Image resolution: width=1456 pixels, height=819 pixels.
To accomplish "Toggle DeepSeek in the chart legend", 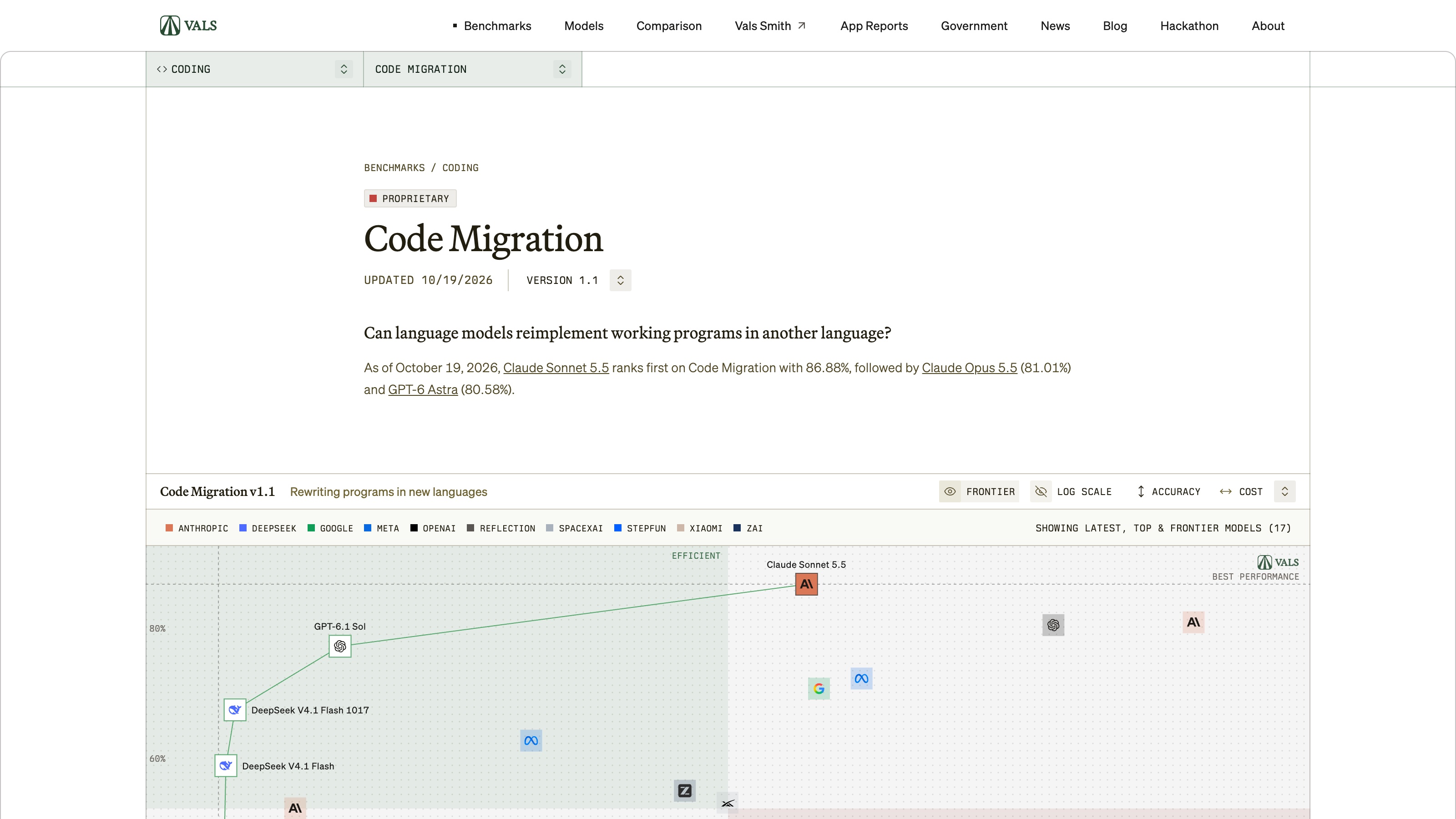I will (x=268, y=528).
